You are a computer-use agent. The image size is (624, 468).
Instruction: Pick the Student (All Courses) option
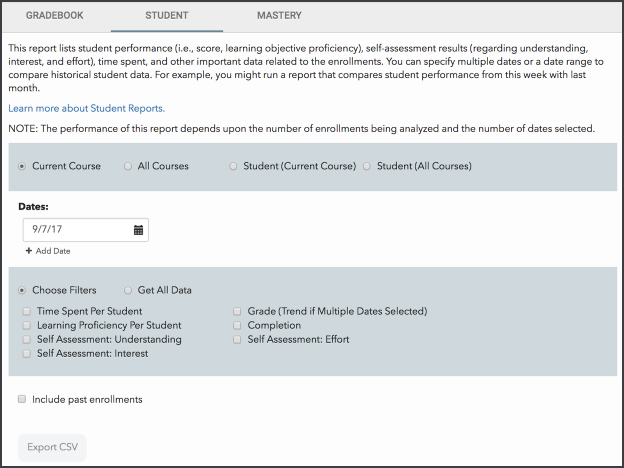click(367, 166)
